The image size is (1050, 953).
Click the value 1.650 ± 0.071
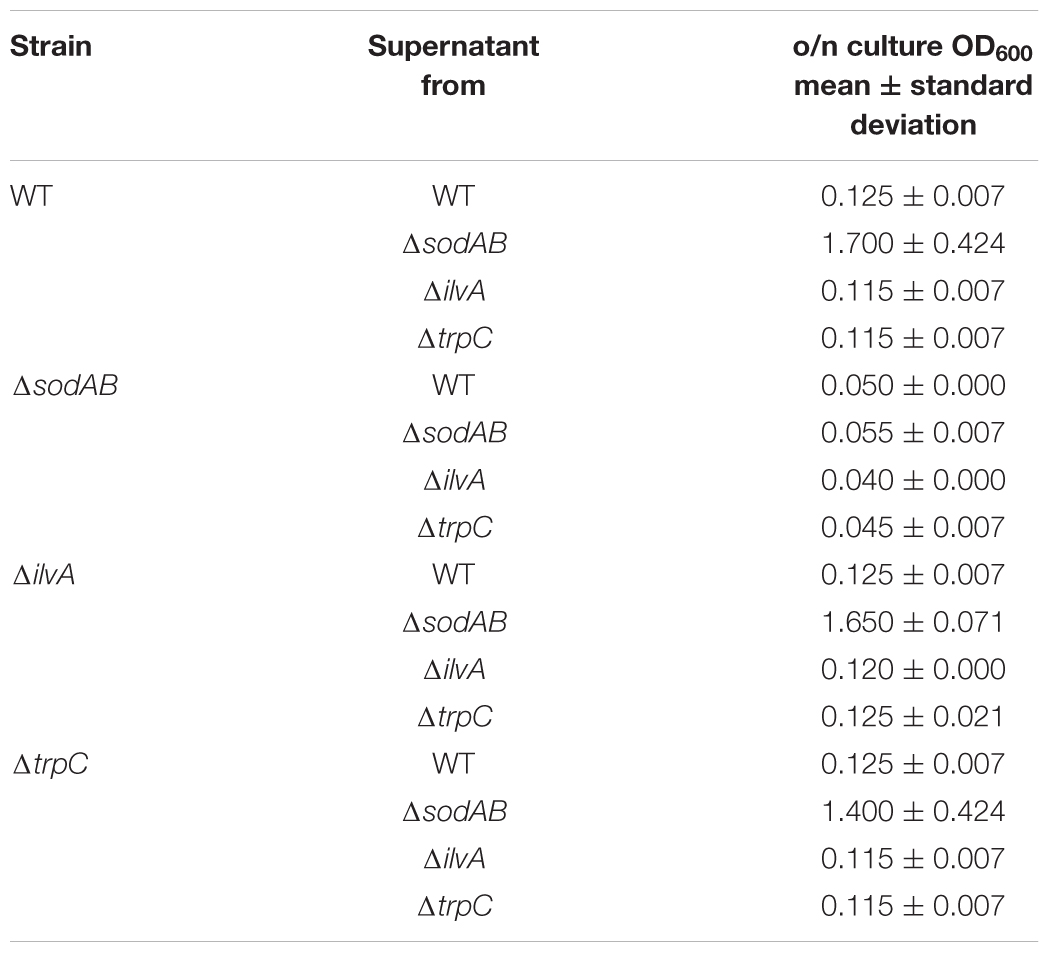(x=913, y=623)
